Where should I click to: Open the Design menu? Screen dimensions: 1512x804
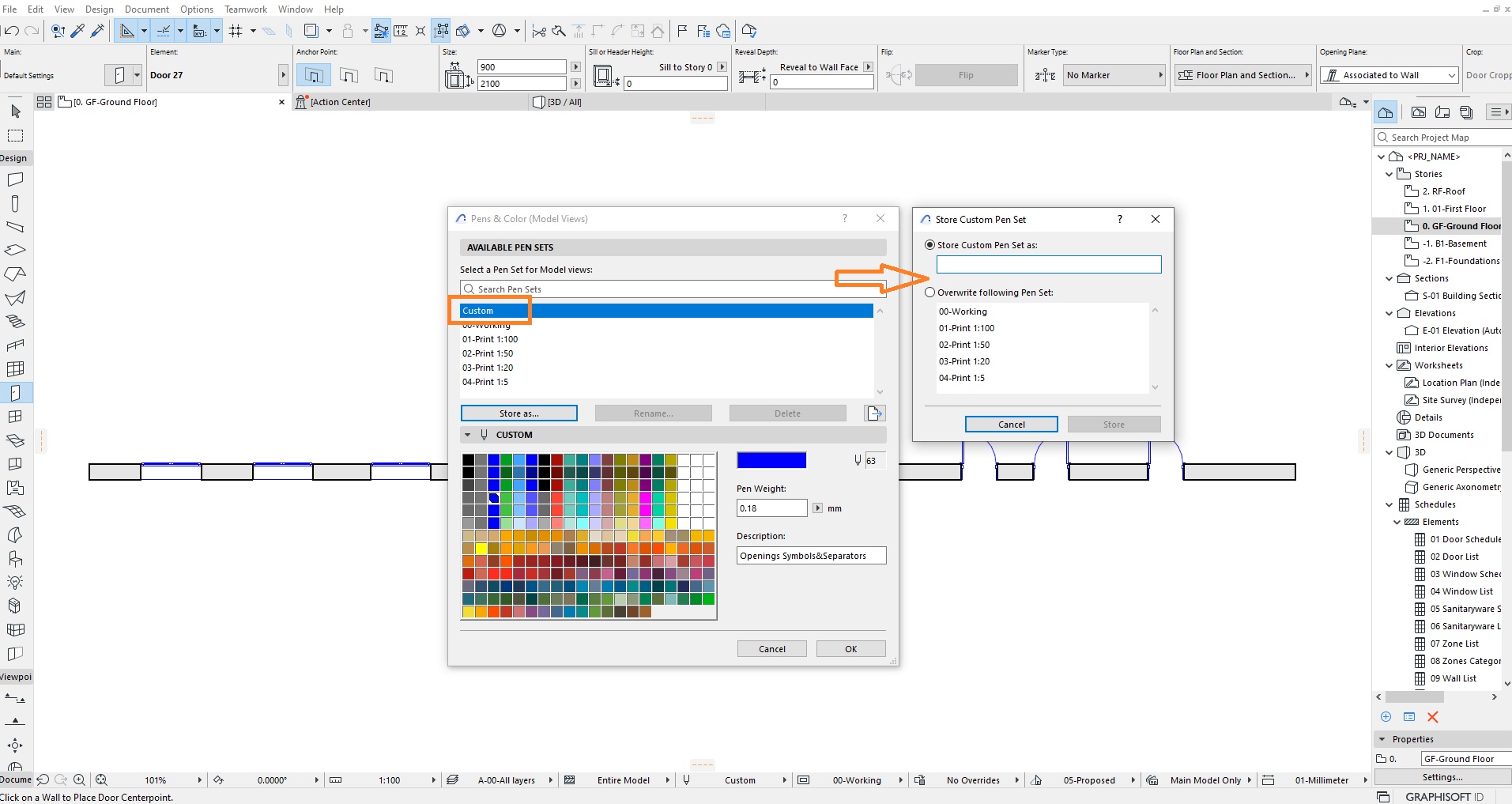100,9
